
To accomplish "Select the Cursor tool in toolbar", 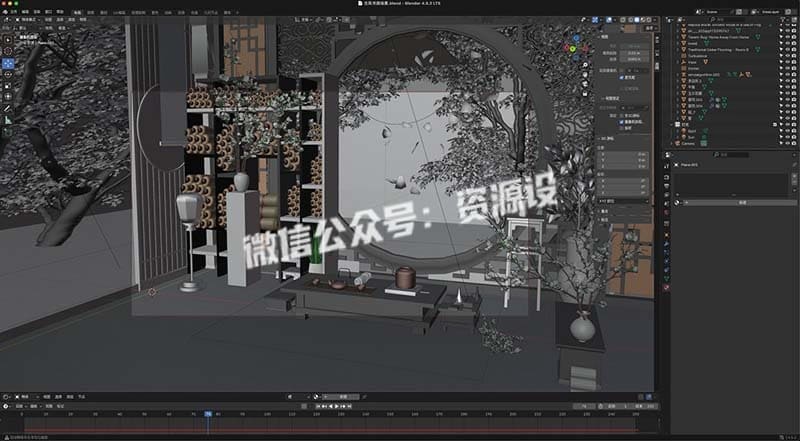I will tap(8, 51).
